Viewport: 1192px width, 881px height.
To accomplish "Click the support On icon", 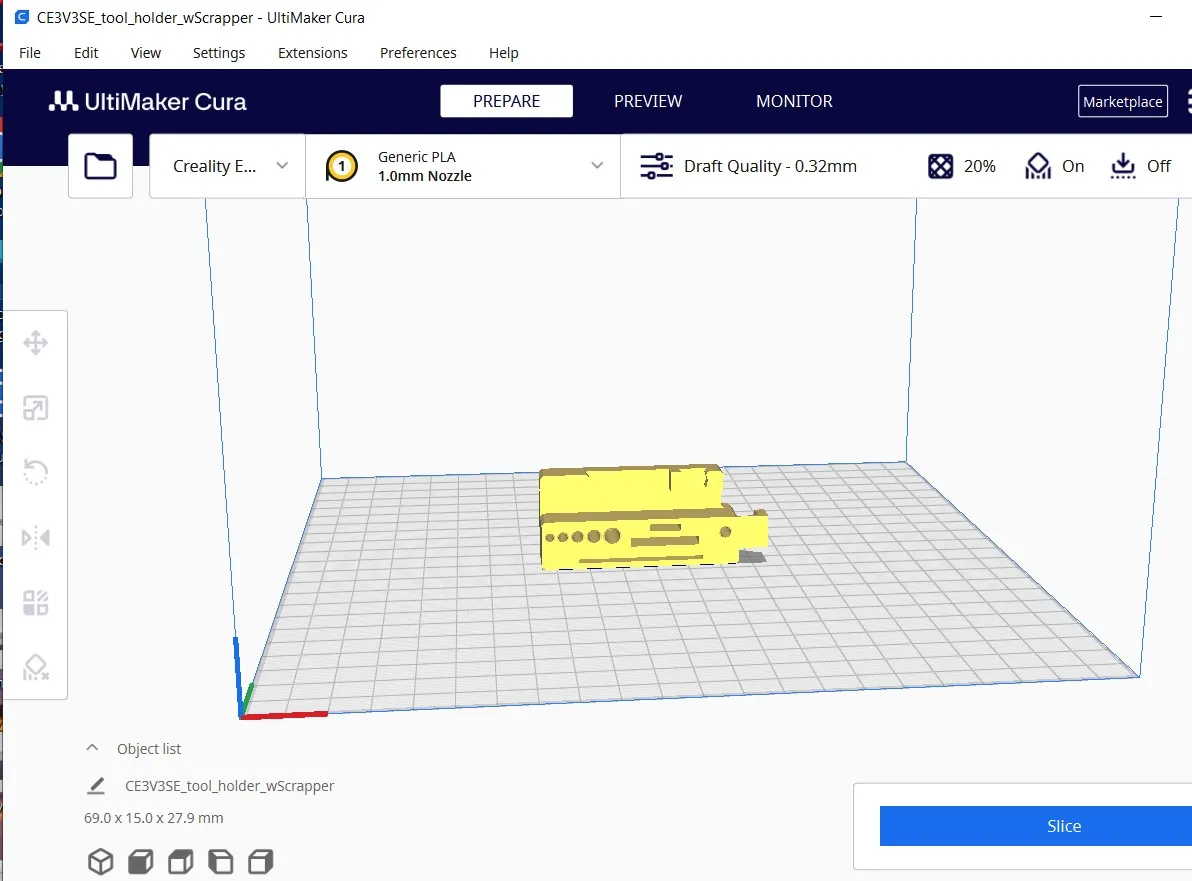I will tap(1038, 166).
